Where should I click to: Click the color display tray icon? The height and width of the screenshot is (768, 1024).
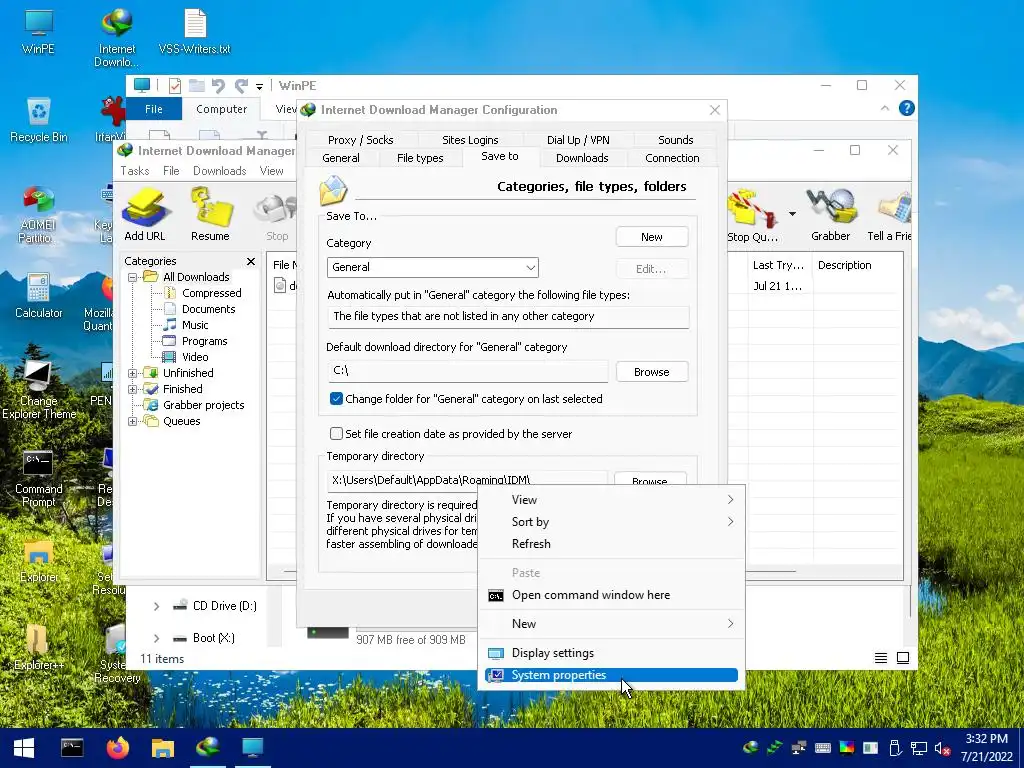[846, 748]
